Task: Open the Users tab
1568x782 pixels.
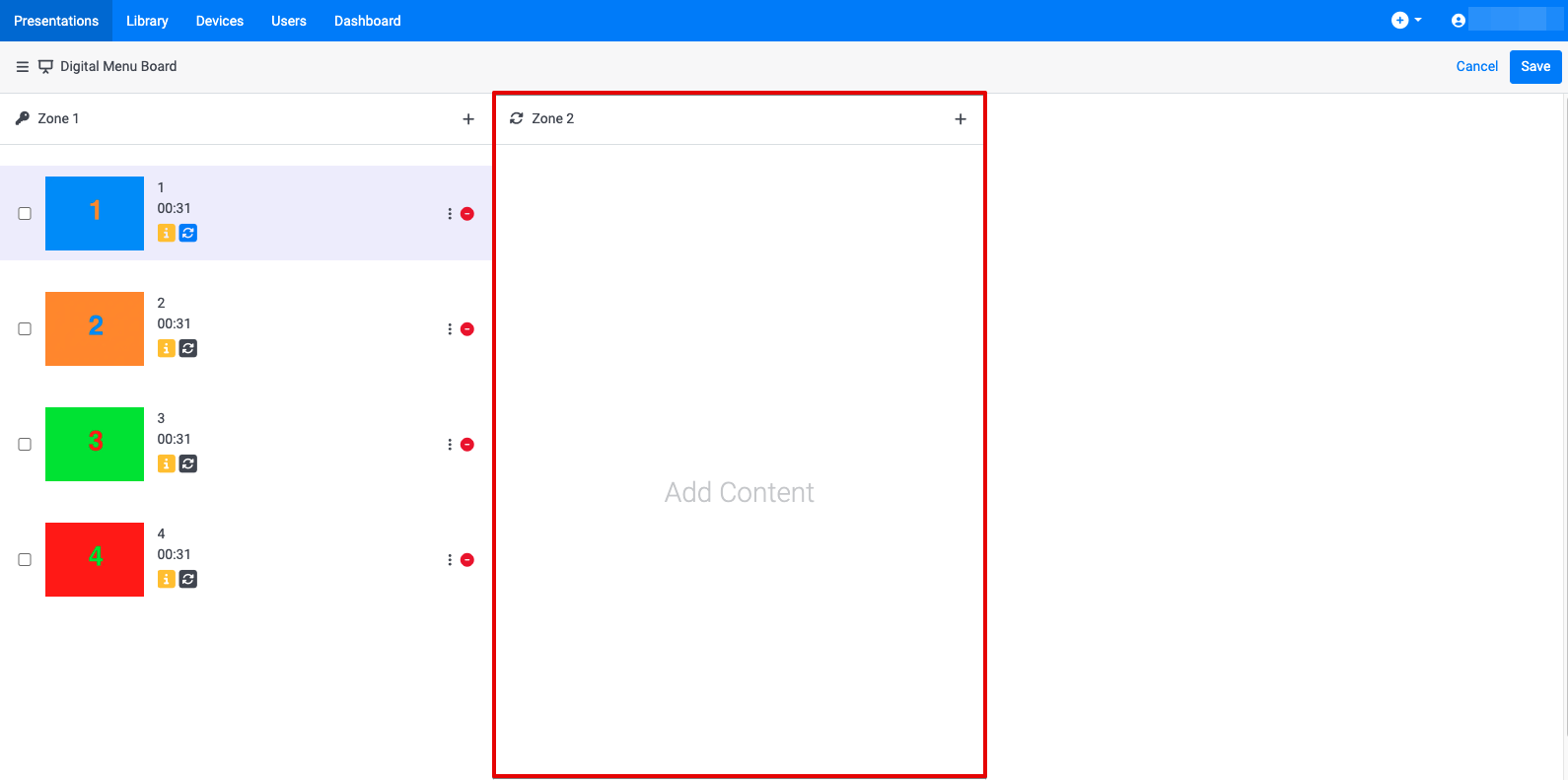Action: (289, 21)
